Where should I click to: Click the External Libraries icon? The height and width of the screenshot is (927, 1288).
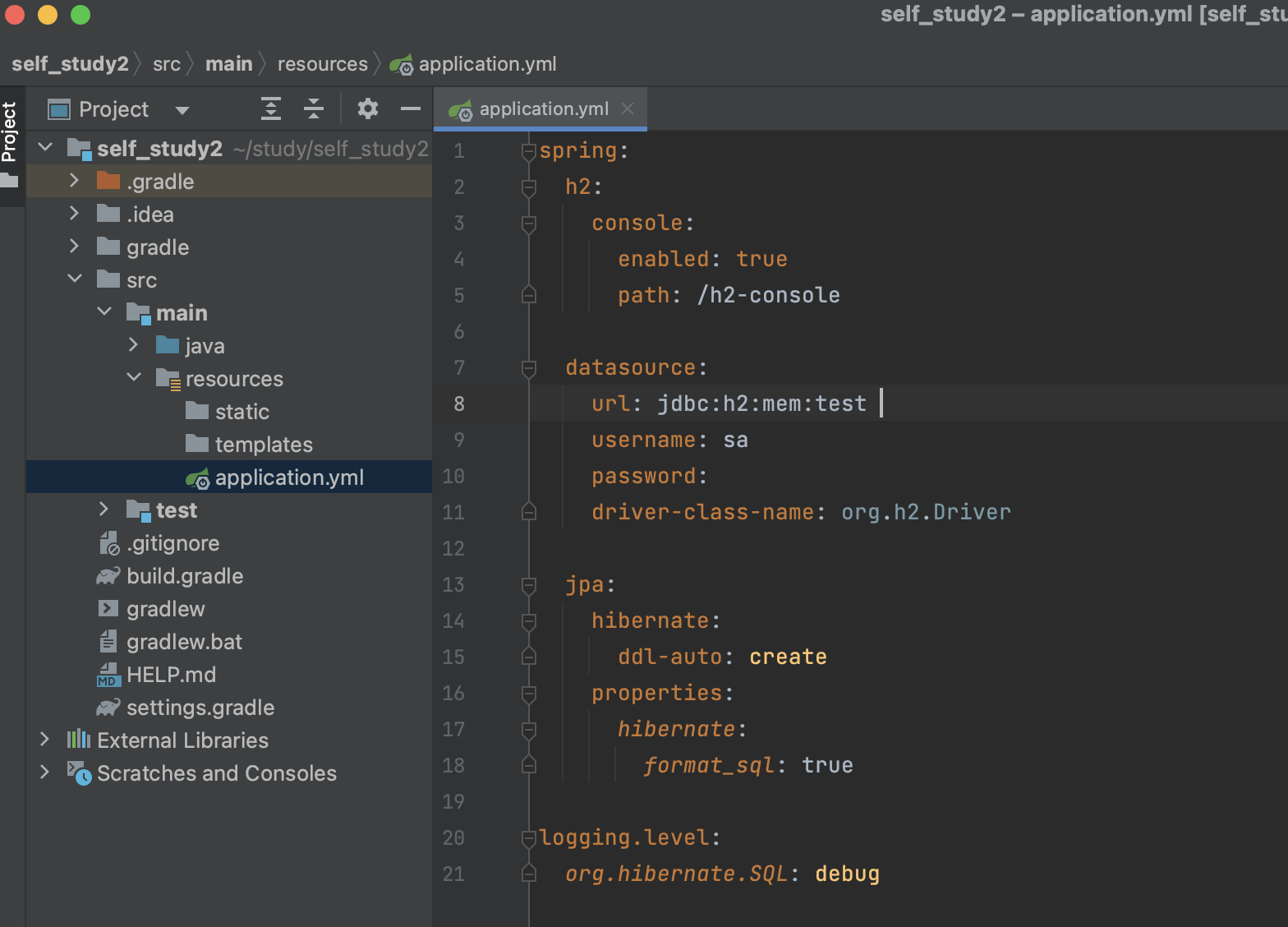coord(79,739)
